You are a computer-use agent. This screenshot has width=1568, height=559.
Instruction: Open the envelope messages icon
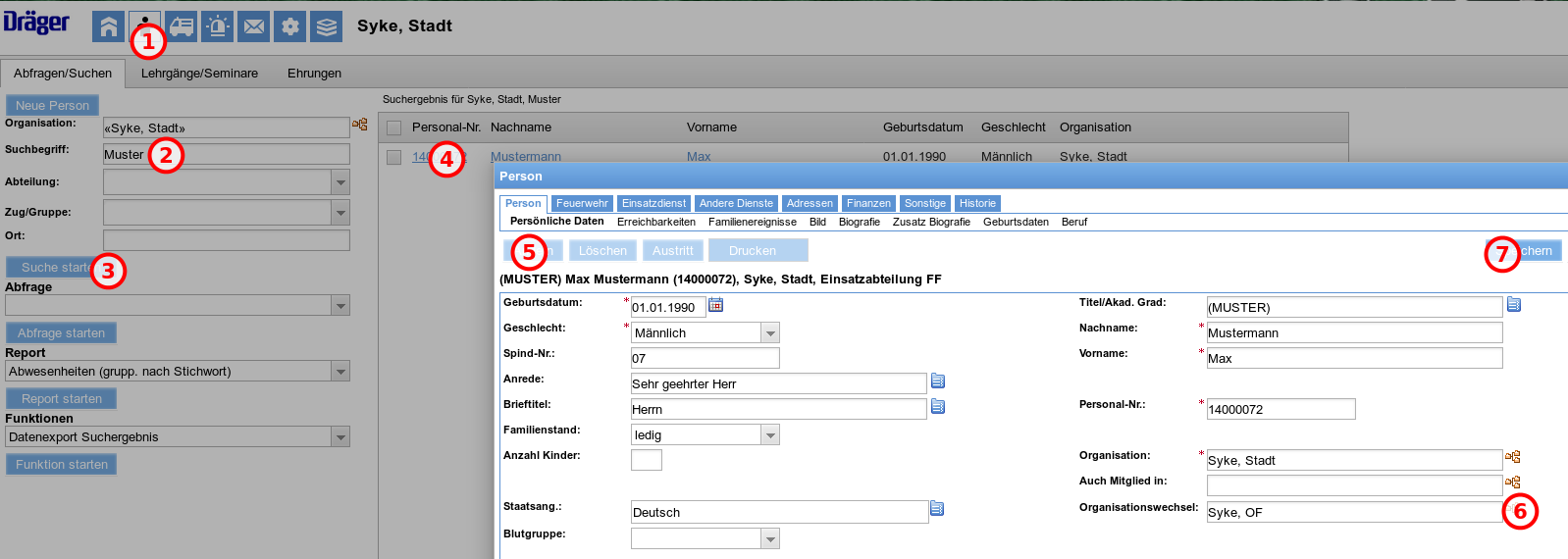click(x=254, y=26)
